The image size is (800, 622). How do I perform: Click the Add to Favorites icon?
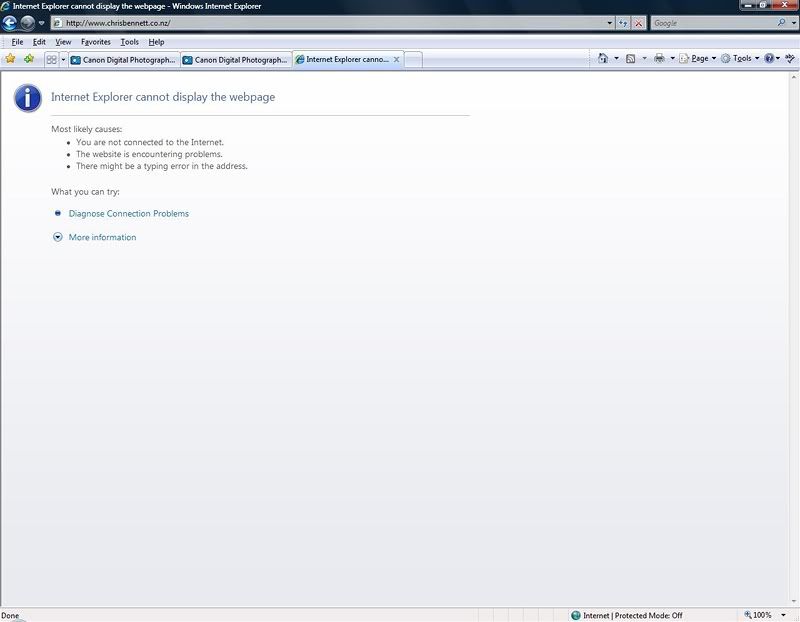pyautogui.click(x=29, y=59)
